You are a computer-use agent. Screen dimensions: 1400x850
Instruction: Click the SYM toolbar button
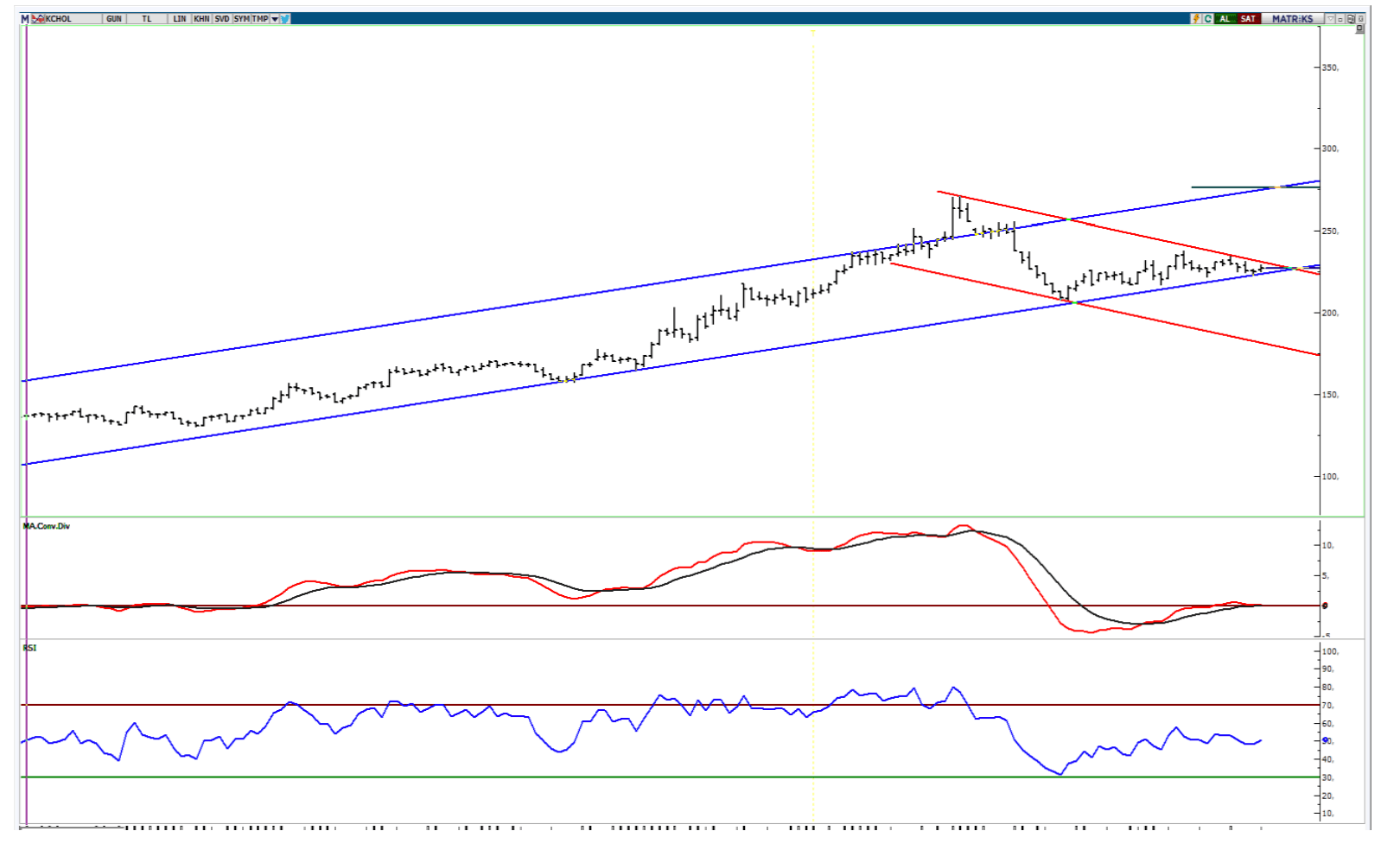[x=242, y=18]
